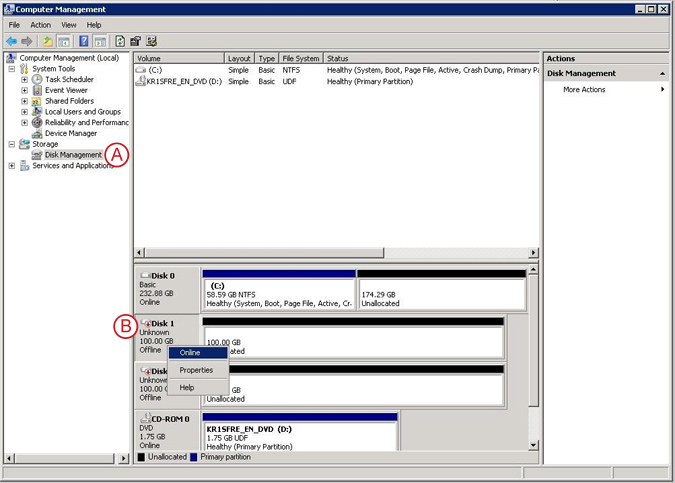
Task: Click the Help toolbar icon
Action: click(84, 41)
